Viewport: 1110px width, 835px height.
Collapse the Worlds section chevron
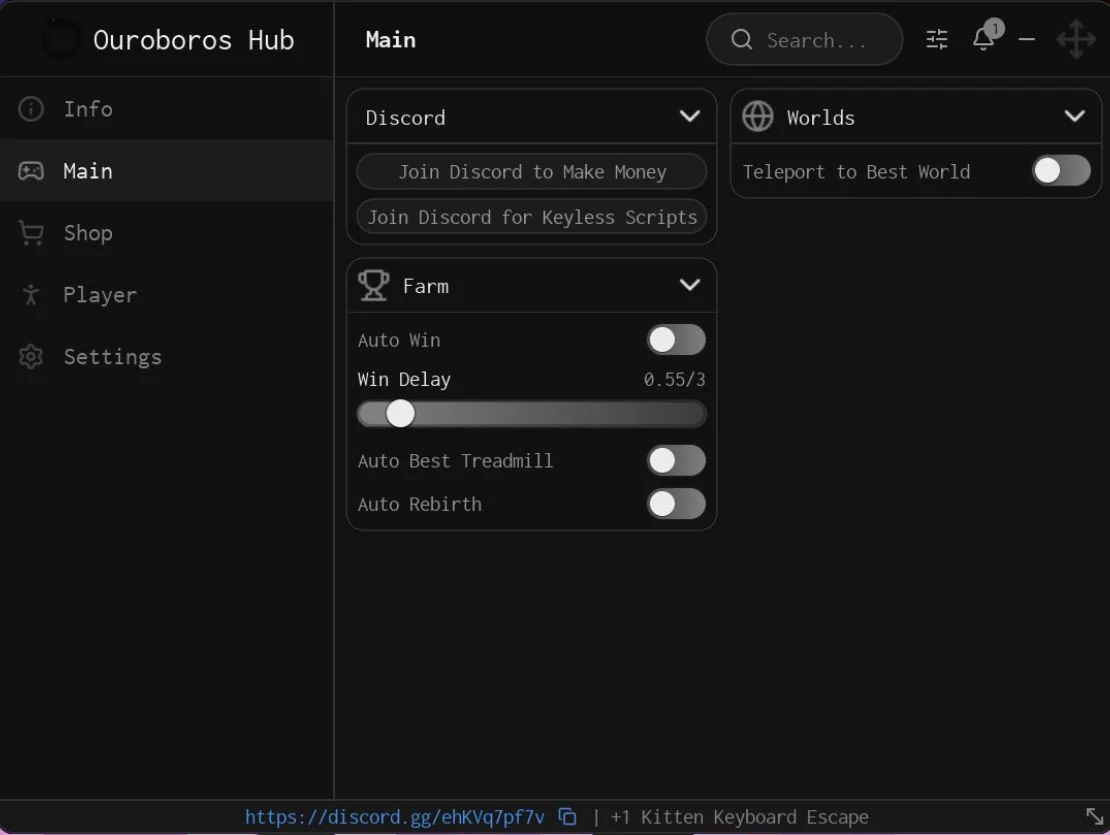[1075, 116]
